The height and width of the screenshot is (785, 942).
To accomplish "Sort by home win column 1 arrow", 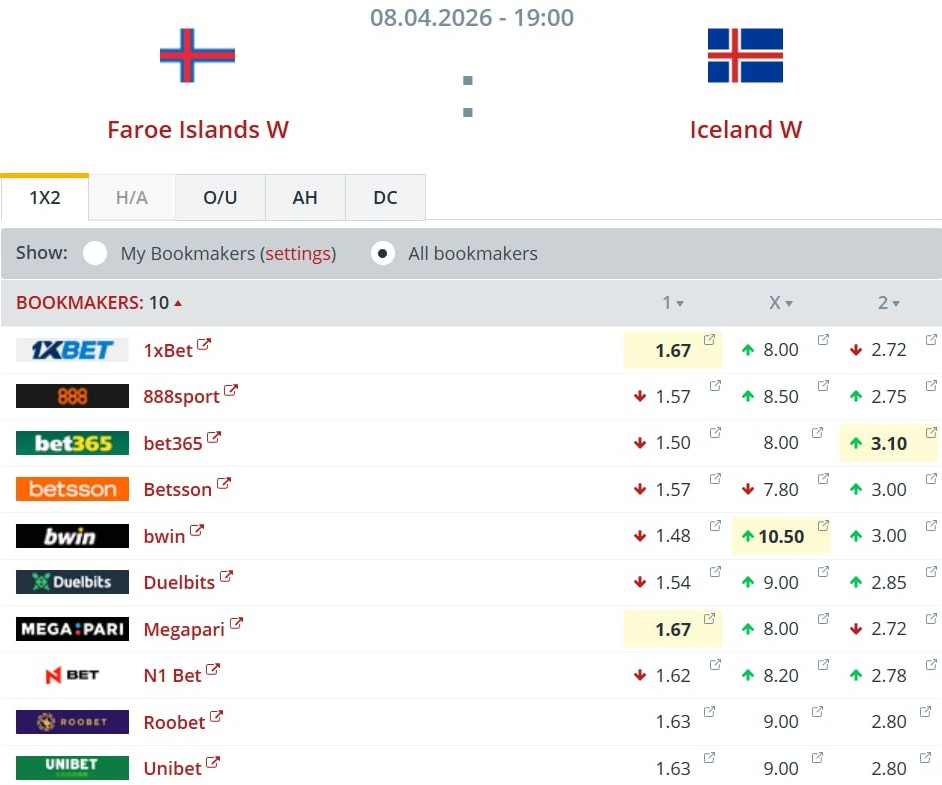I will 680,304.
